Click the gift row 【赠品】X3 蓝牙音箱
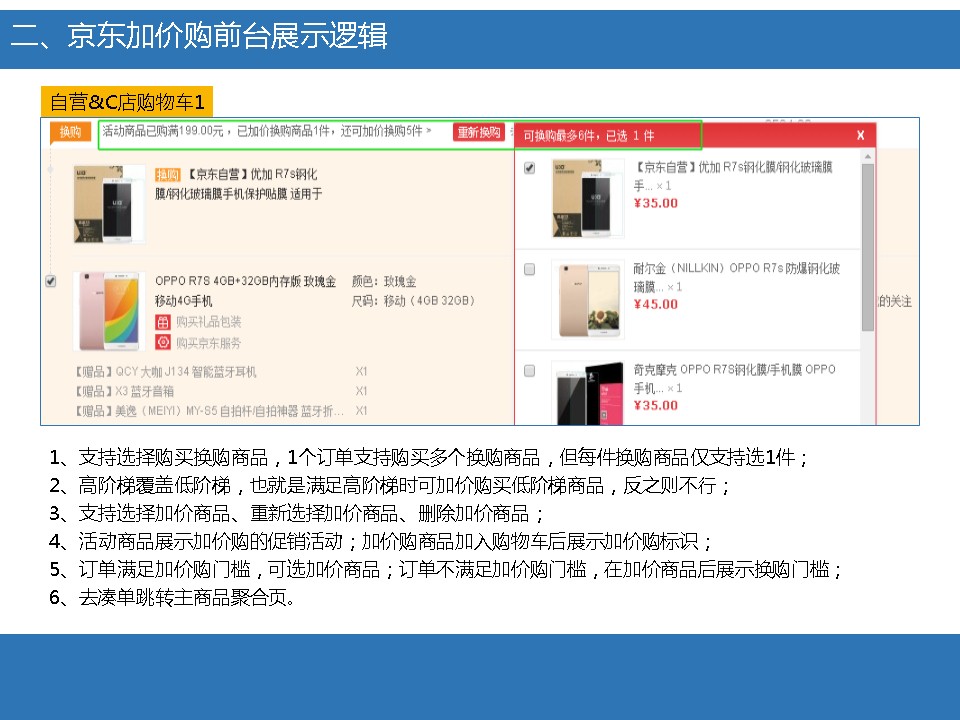This screenshot has width=960, height=720. (124, 391)
